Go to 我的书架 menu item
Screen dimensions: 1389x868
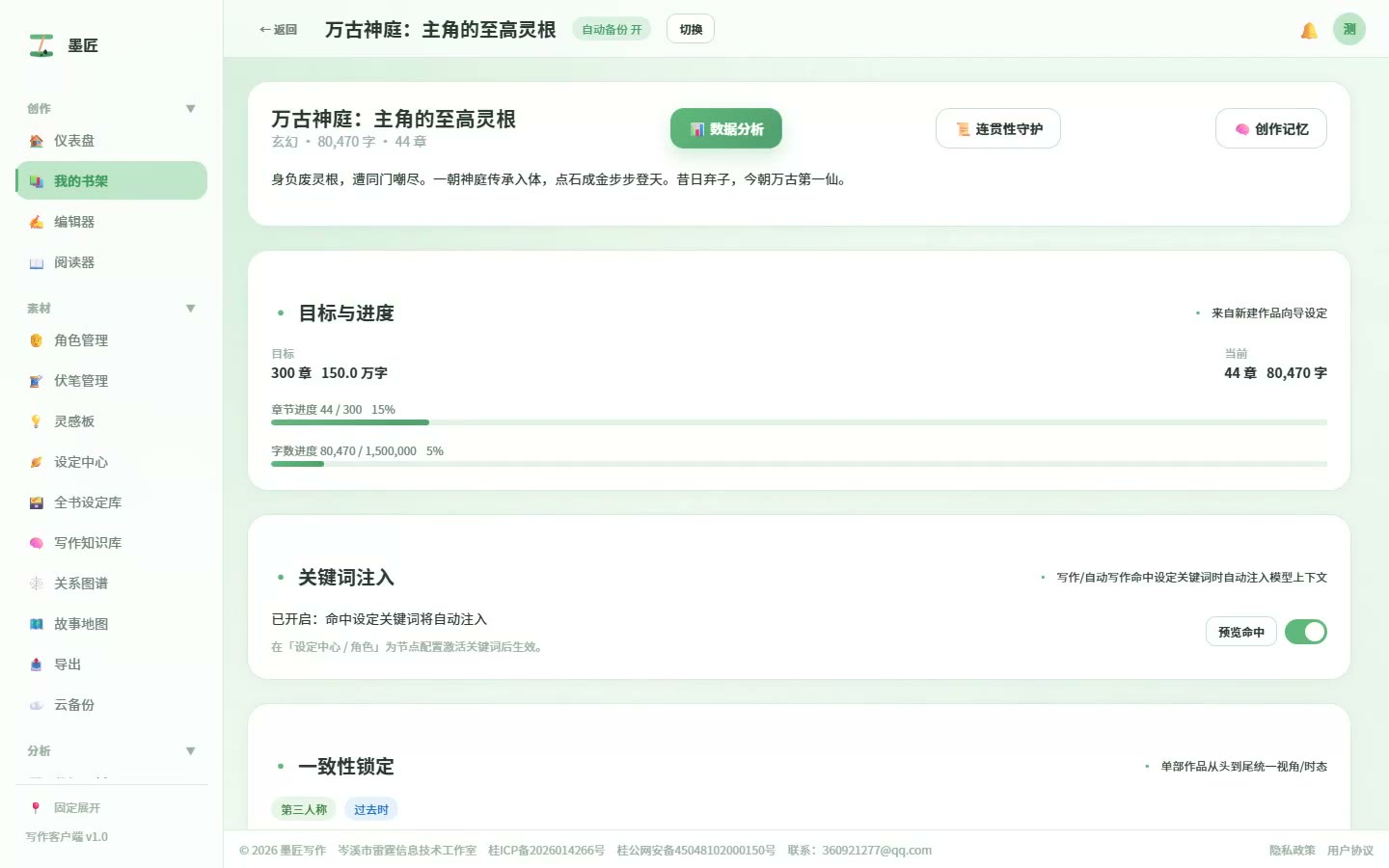point(112,181)
